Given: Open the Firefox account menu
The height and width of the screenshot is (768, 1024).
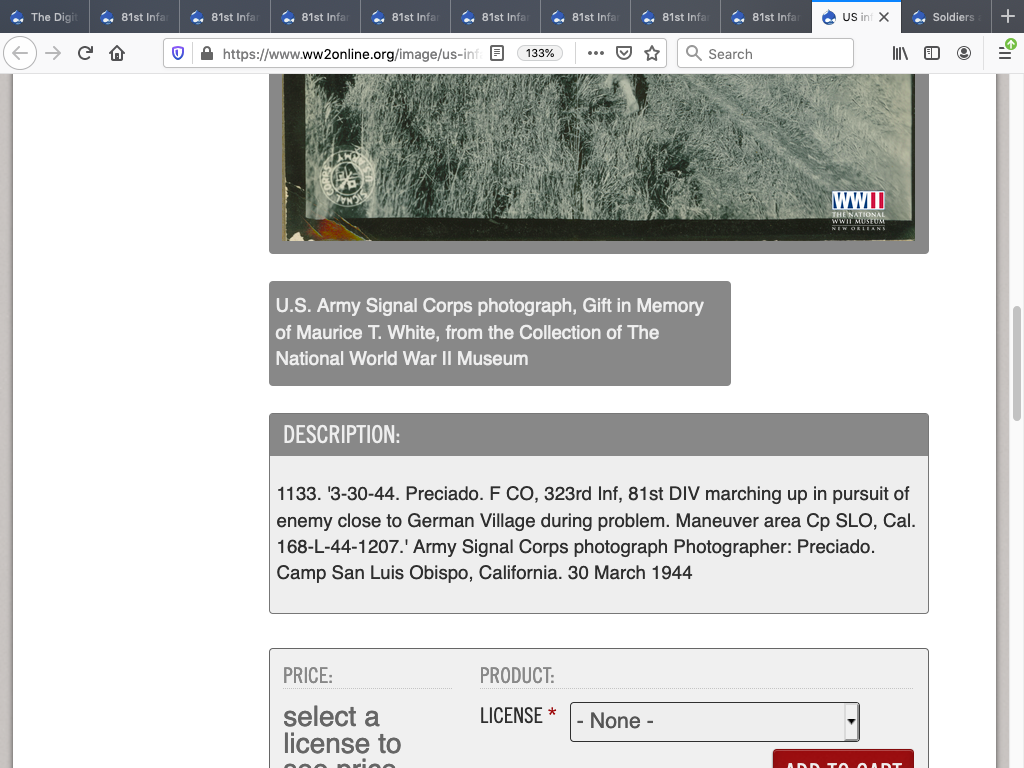Looking at the screenshot, I should [x=964, y=54].
